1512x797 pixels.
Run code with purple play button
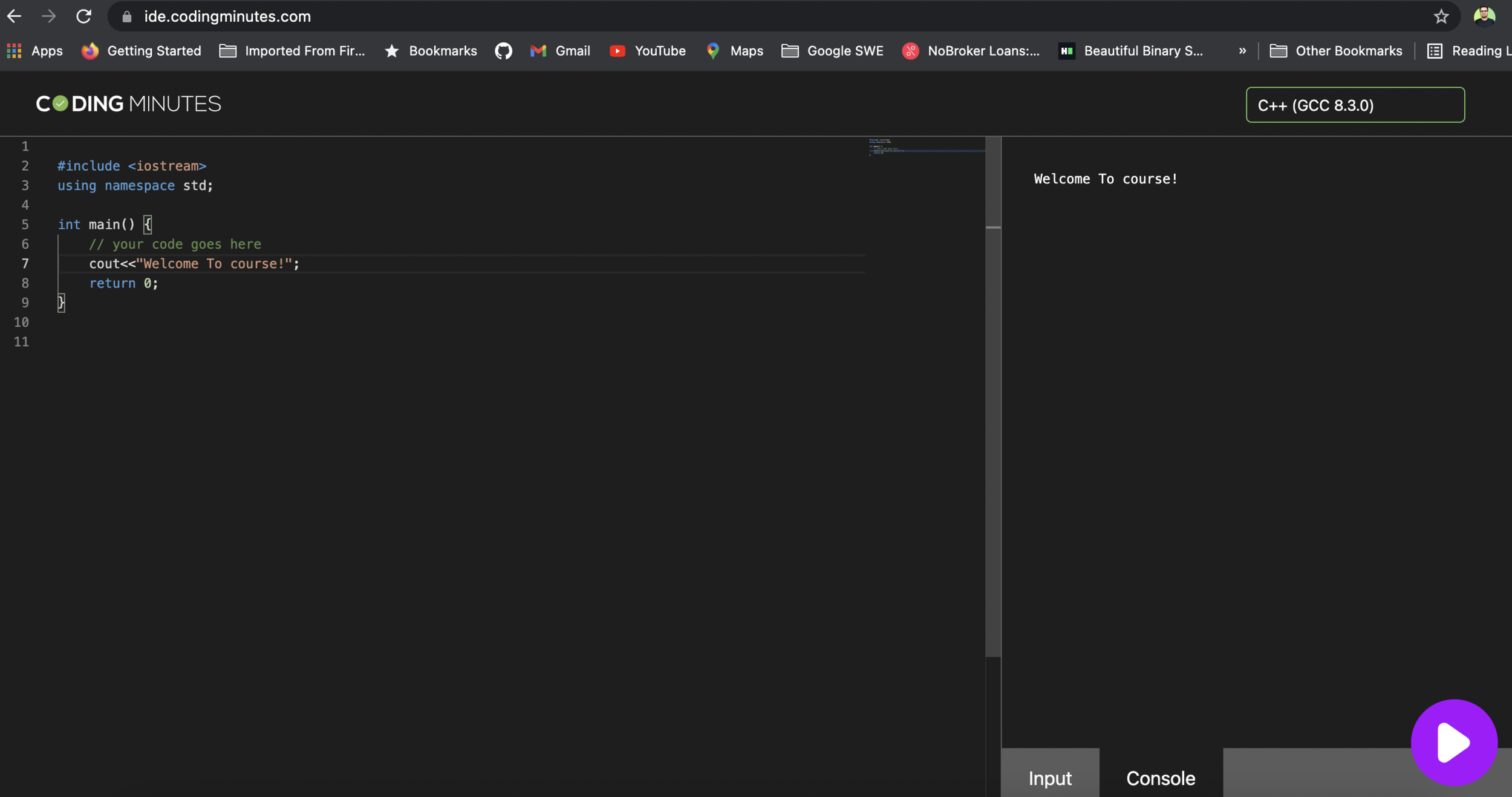pos(1453,742)
